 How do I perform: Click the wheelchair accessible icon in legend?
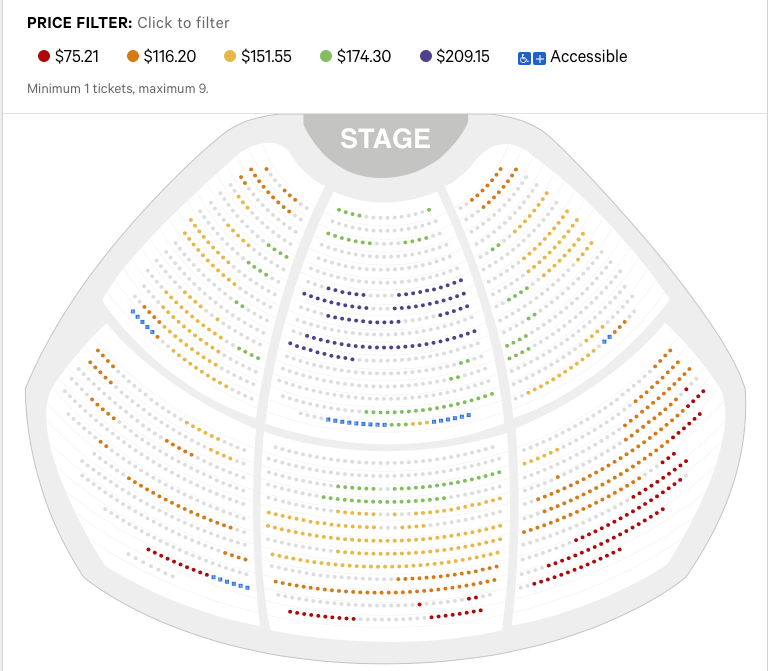(524, 58)
